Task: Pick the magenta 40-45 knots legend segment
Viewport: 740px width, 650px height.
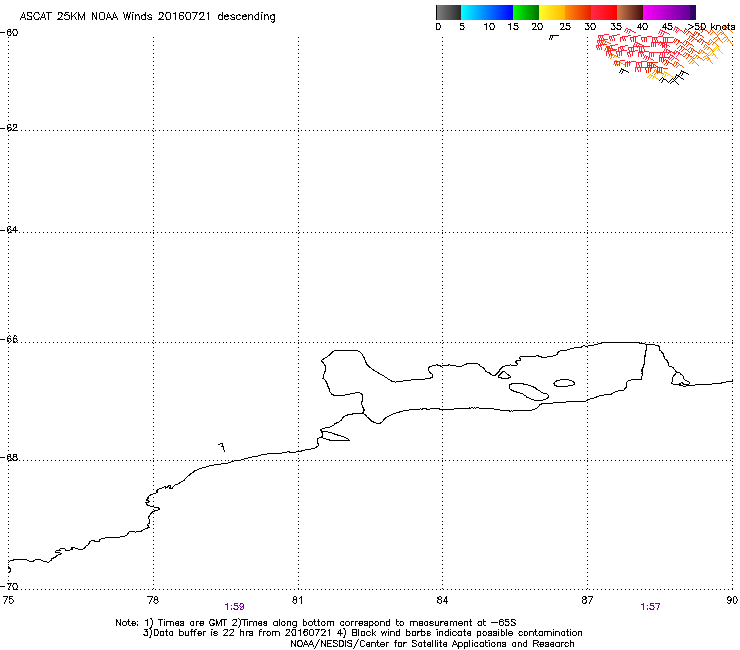Action: tap(656, 12)
